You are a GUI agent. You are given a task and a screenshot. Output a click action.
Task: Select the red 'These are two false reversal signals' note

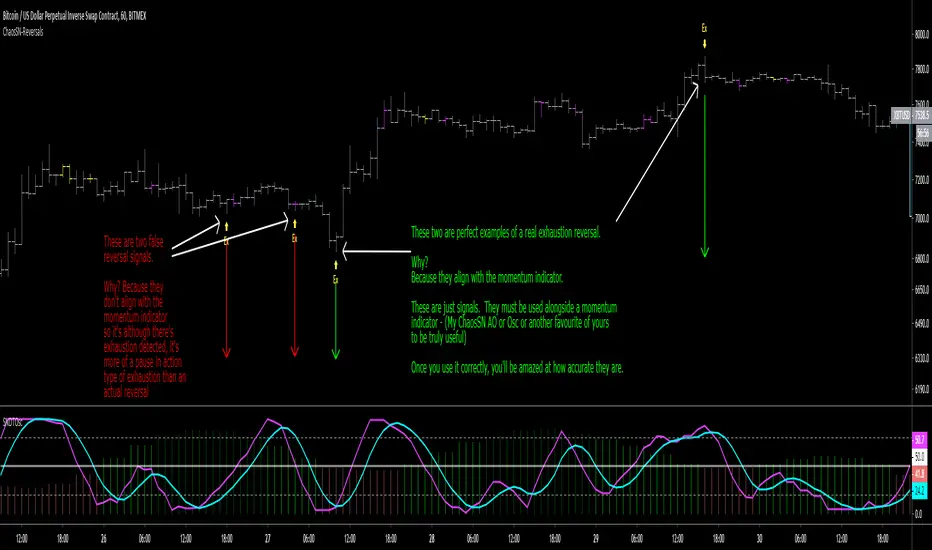tap(134, 250)
